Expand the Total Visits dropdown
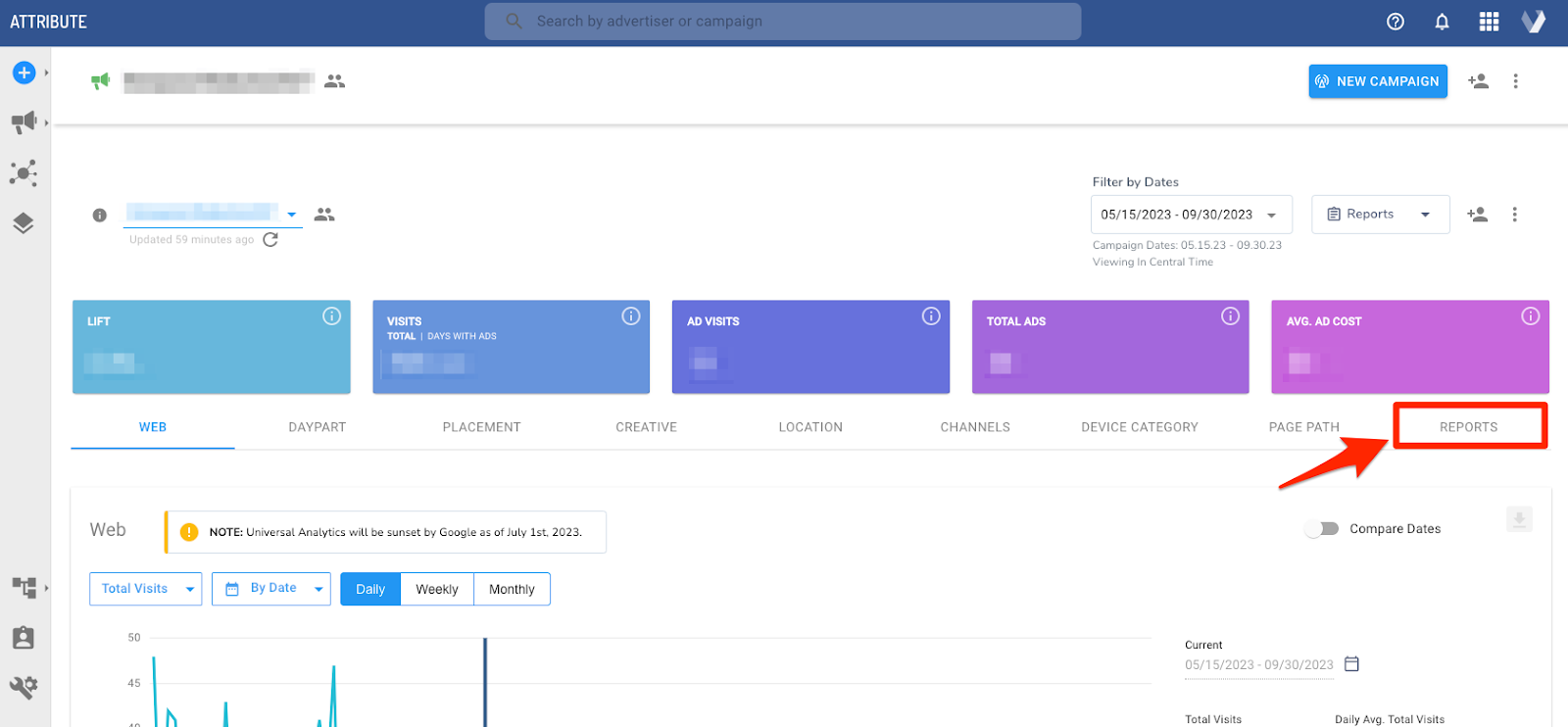 (145, 589)
